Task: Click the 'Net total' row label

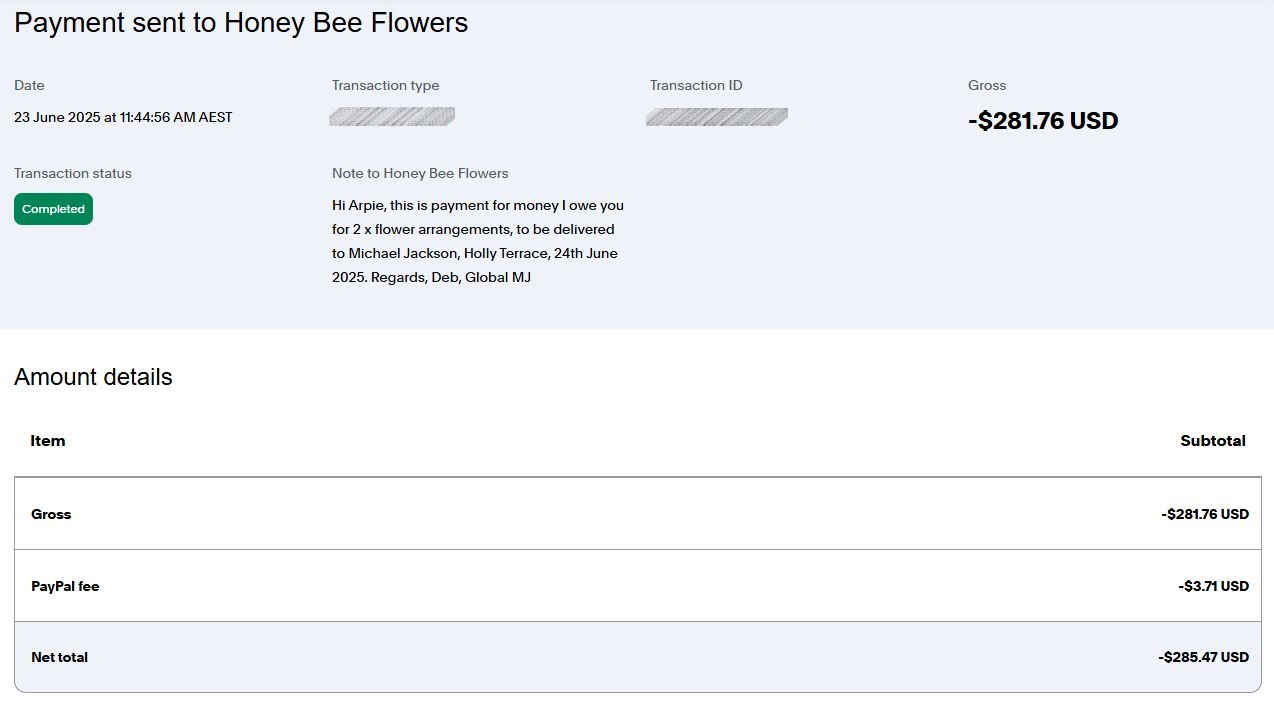Action: 59,657
